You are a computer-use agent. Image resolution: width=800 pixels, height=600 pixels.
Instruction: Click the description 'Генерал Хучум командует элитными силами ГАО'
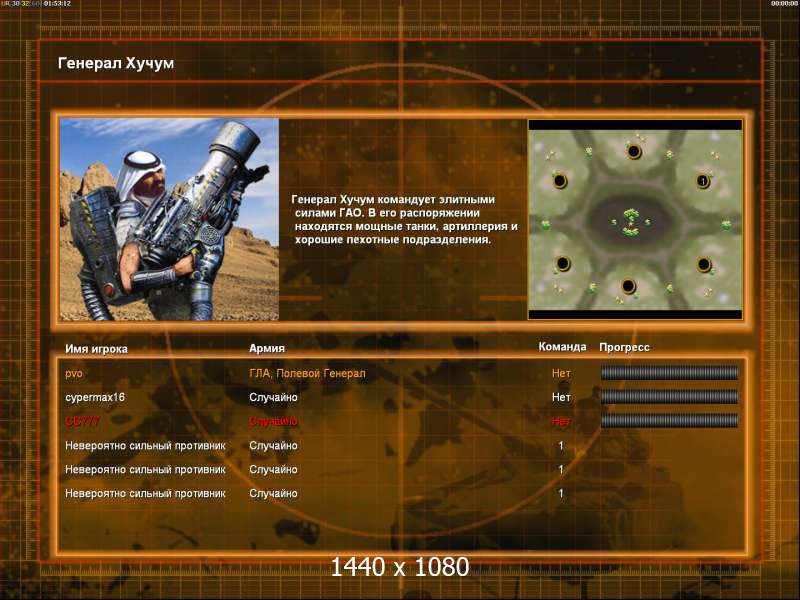404,219
